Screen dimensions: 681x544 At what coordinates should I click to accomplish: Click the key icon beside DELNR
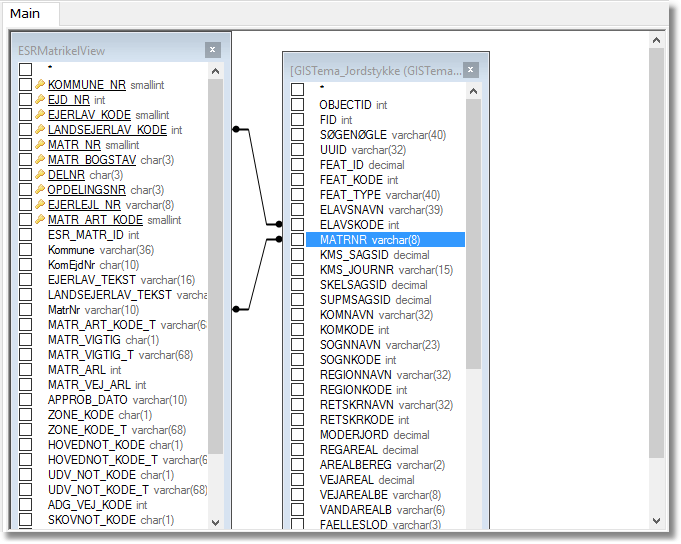[40, 175]
